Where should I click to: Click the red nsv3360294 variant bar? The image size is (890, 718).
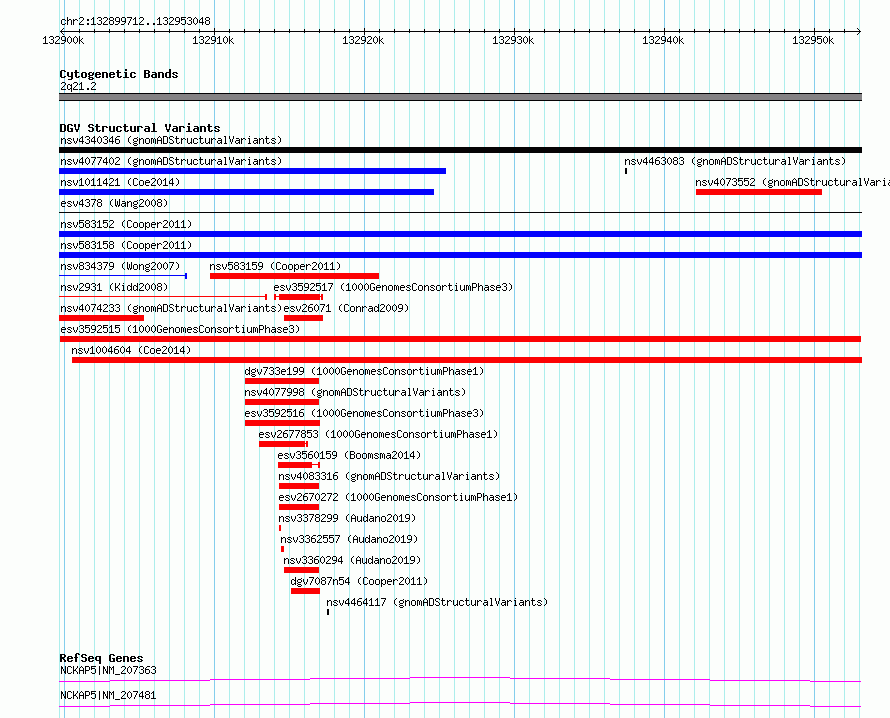tap(301, 570)
